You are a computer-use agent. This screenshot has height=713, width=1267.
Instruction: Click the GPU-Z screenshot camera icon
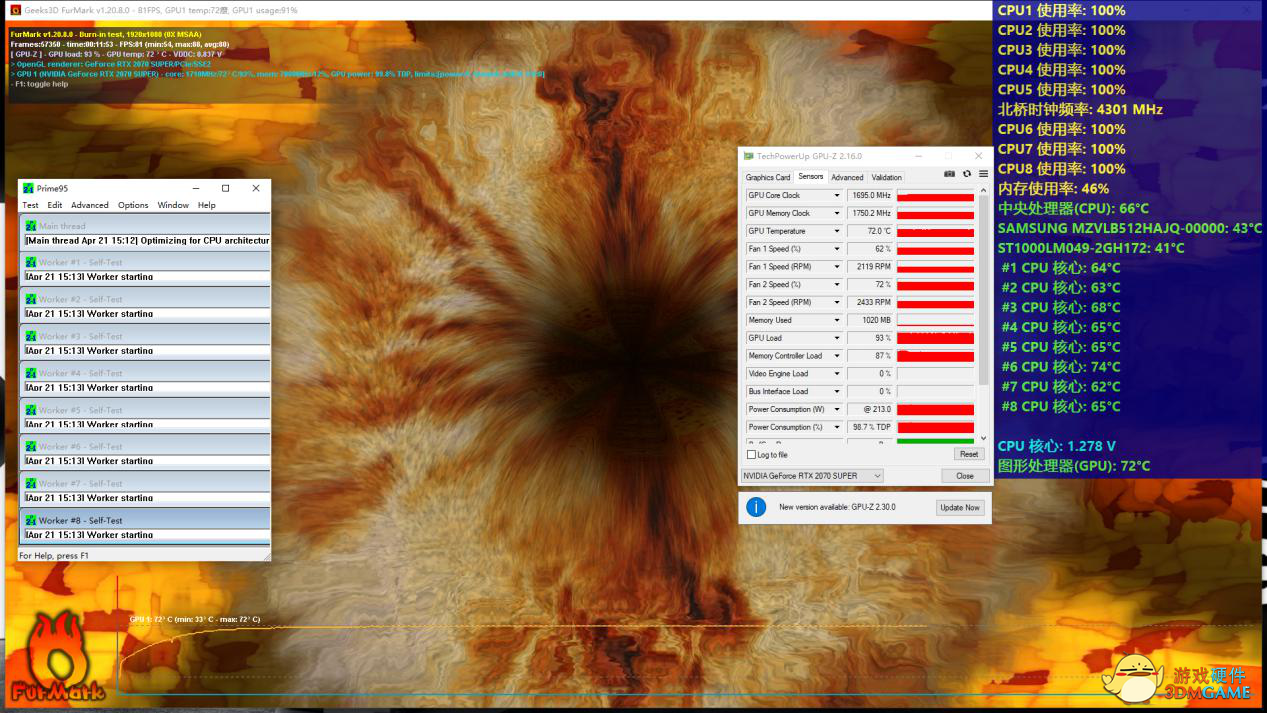coord(949,175)
